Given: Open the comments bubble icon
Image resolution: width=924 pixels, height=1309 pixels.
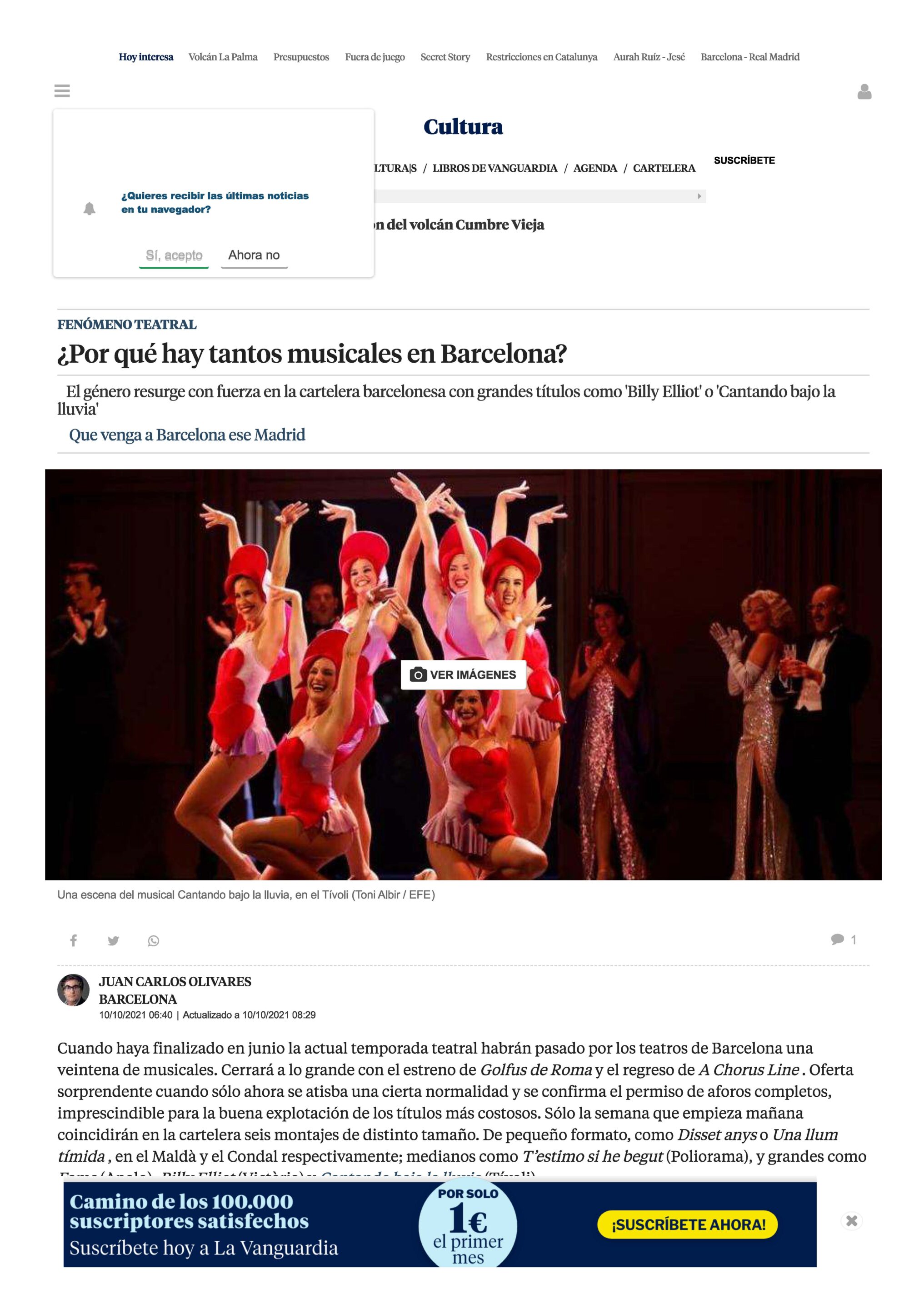Looking at the screenshot, I should [x=837, y=939].
